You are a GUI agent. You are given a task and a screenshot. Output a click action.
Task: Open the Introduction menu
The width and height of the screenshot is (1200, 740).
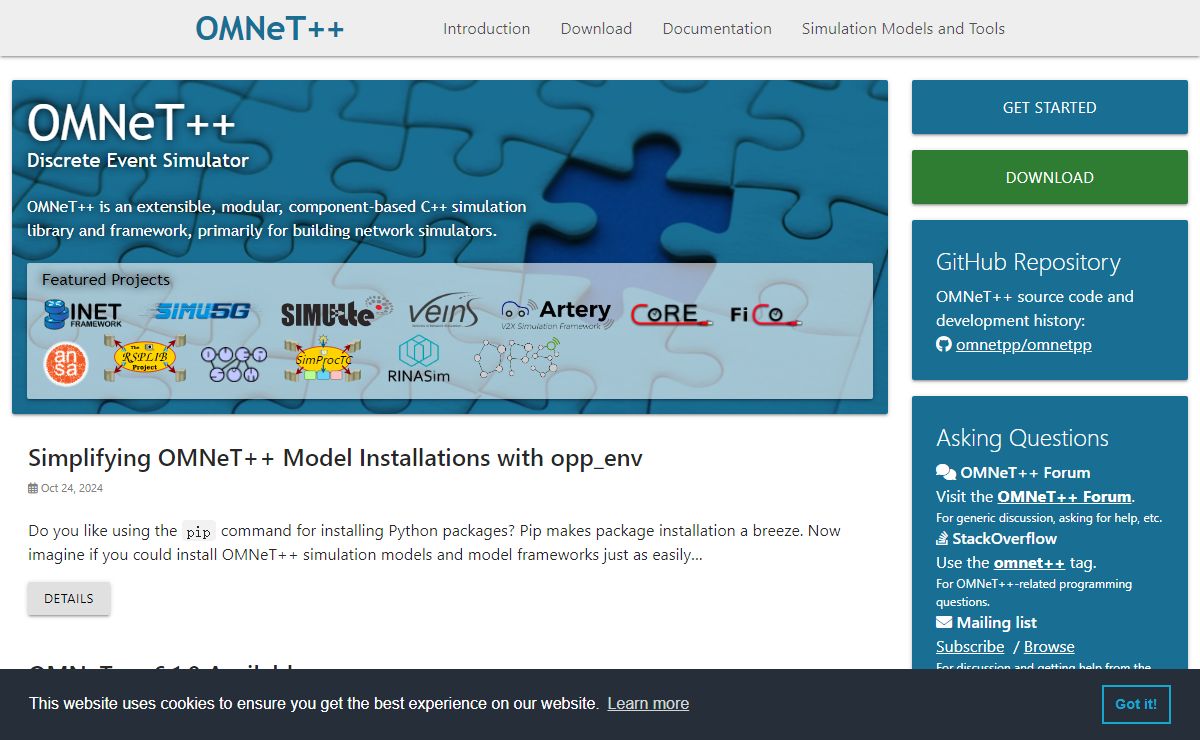pyautogui.click(x=487, y=29)
